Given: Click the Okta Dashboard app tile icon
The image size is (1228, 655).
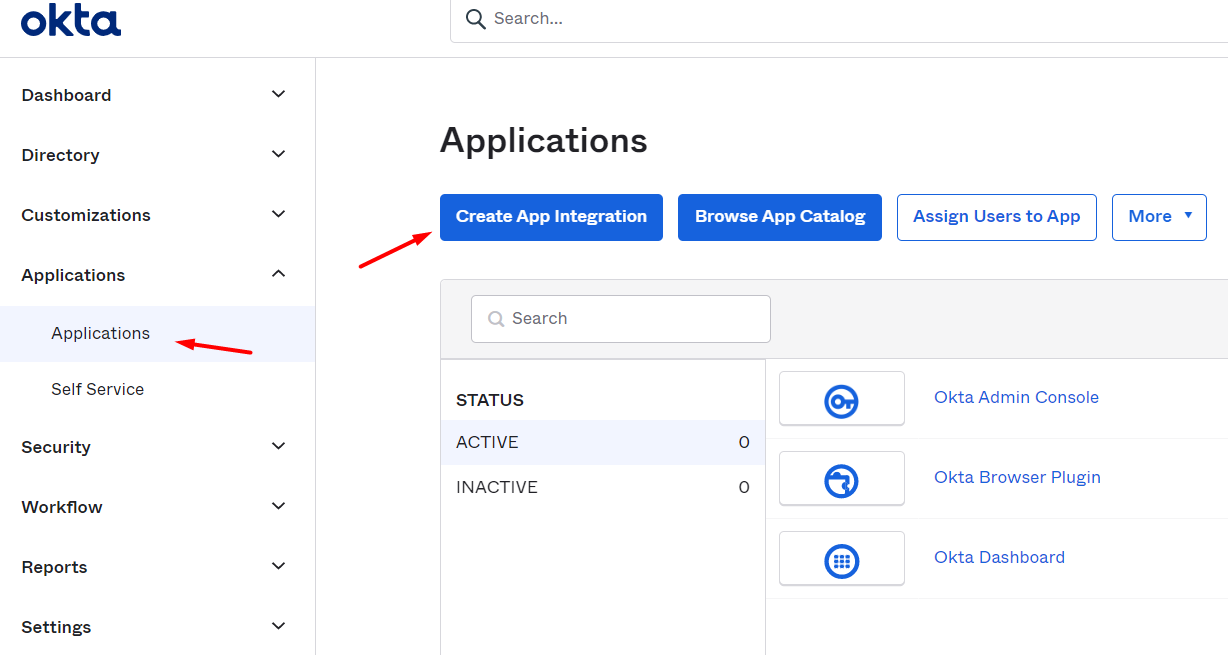Looking at the screenshot, I should [841, 558].
